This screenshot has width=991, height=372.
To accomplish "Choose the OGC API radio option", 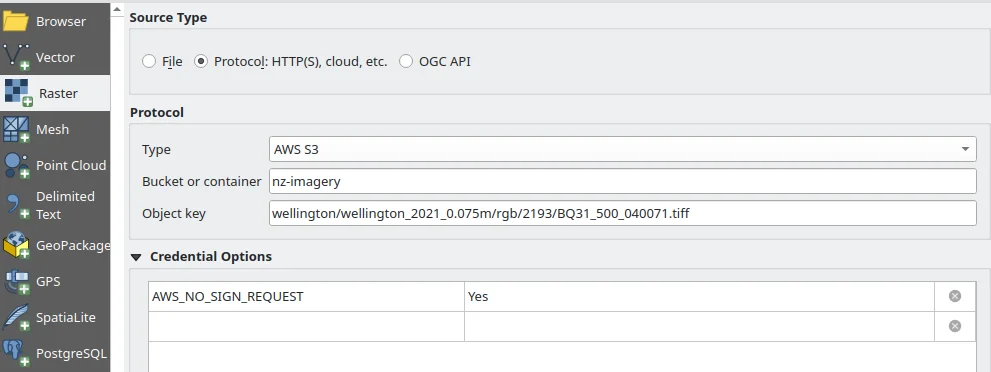I will coord(406,61).
